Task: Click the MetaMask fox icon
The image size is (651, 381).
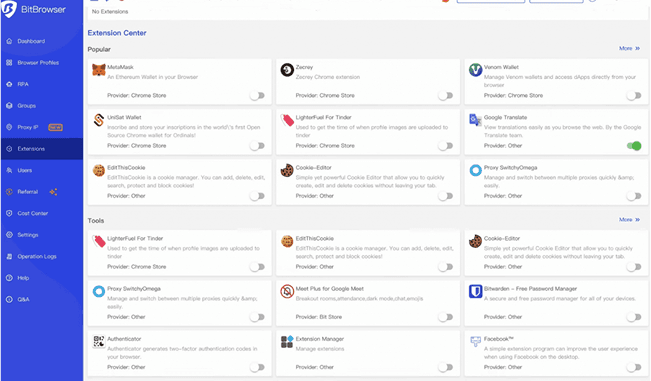Action: pos(99,70)
